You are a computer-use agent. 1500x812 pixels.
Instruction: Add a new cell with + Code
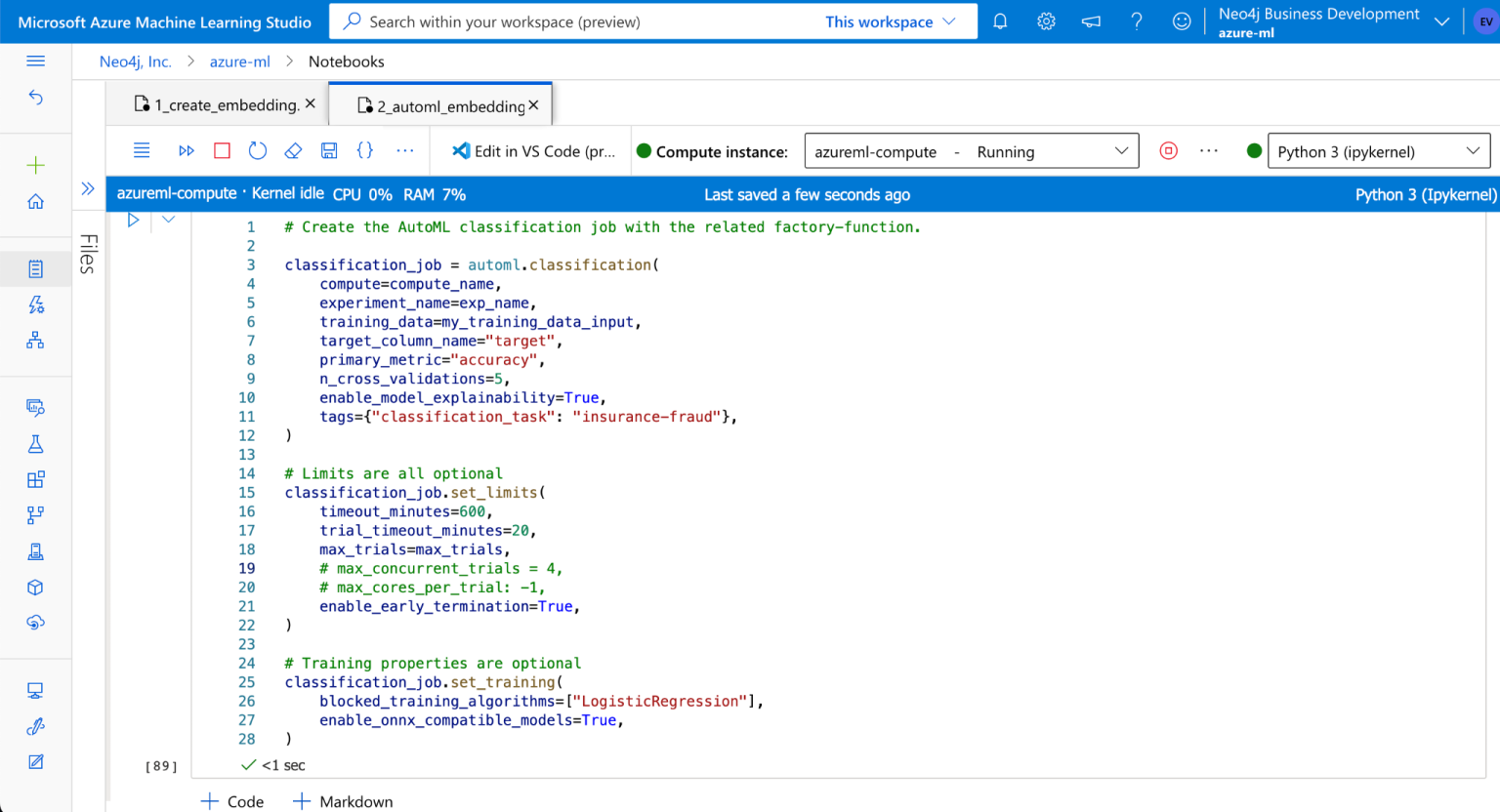231,800
